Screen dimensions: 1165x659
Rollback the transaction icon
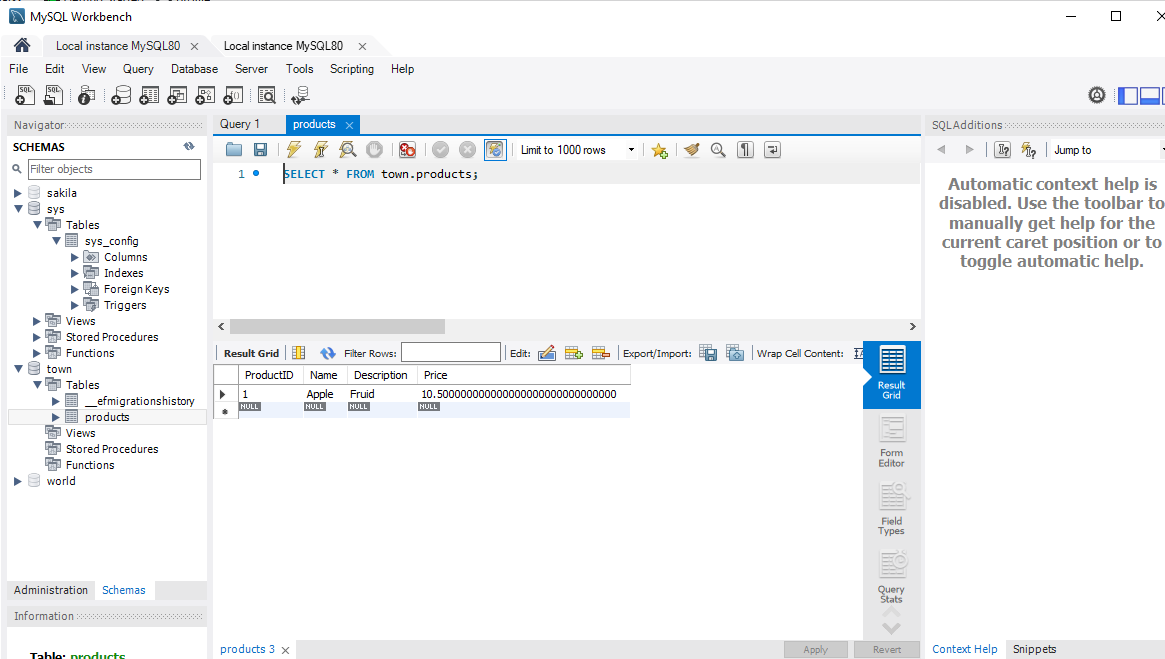467,149
